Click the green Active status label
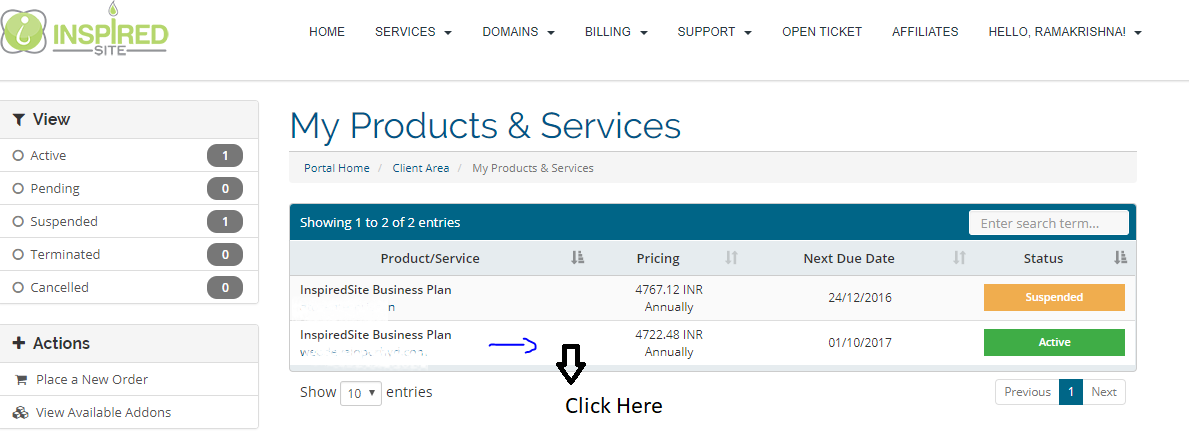1189x431 pixels. click(1054, 342)
